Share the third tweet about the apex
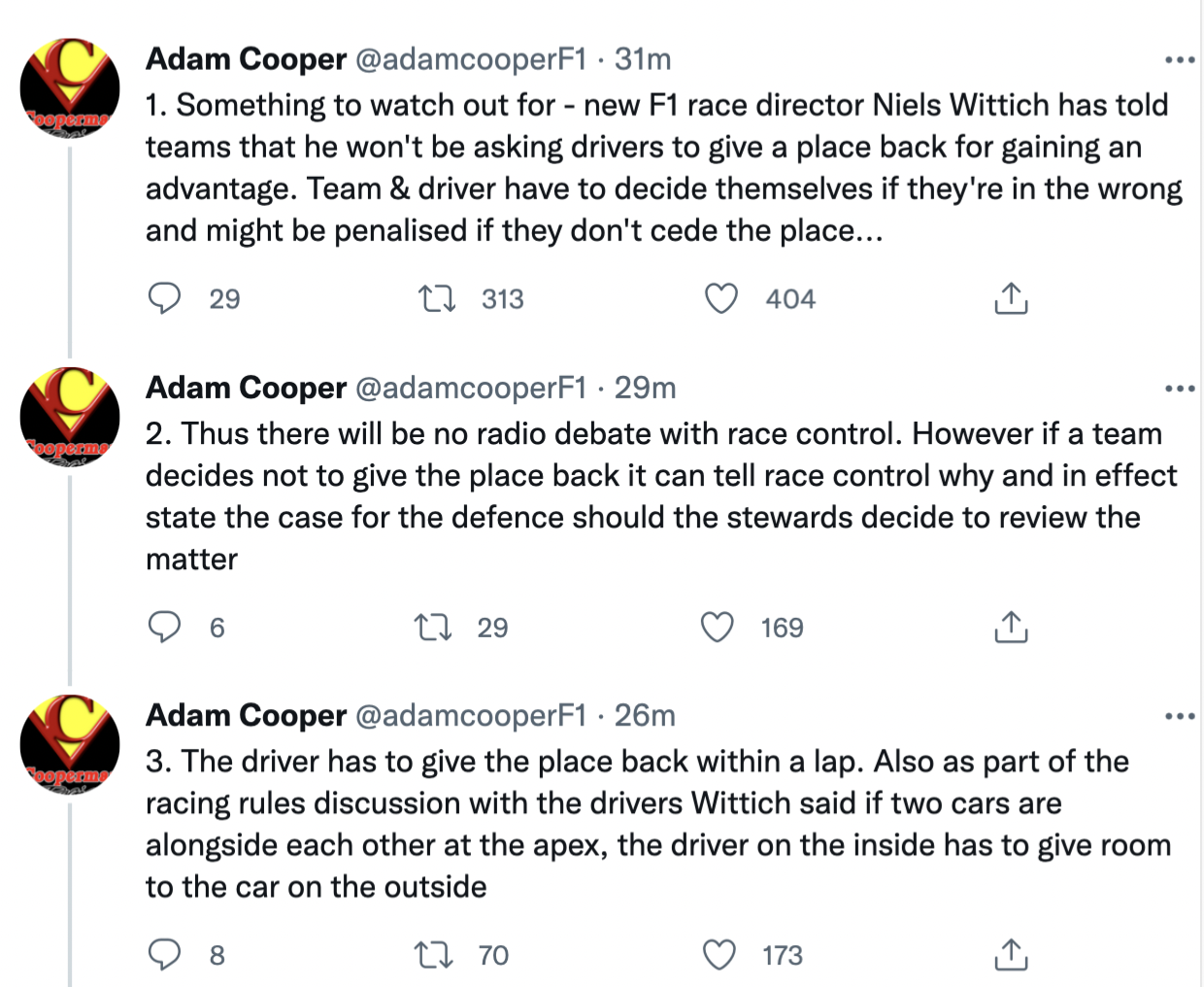Viewport: 1204px width, 987px height. (1011, 955)
